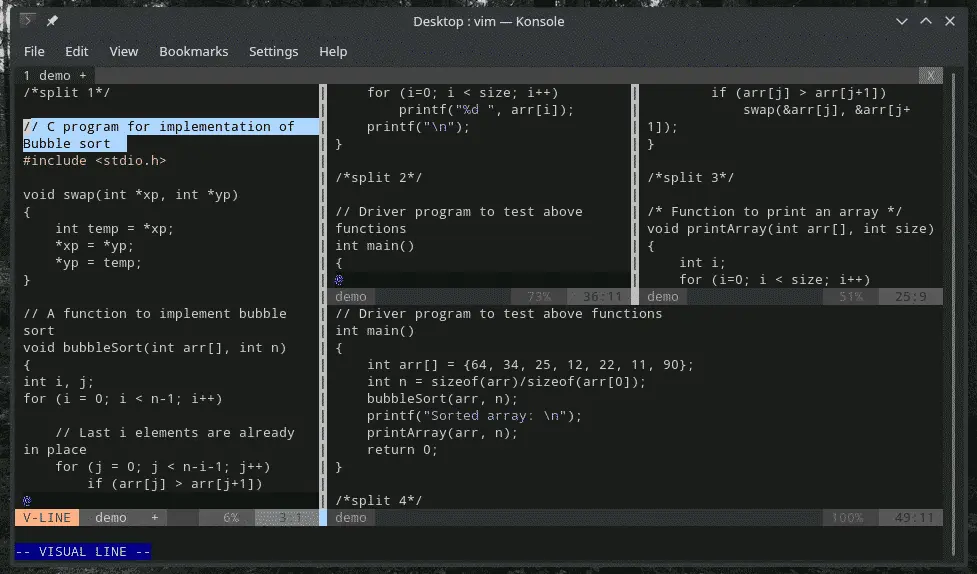Click the '*xp = *yp;' line
Screen dimensions: 977x574
[94, 246]
